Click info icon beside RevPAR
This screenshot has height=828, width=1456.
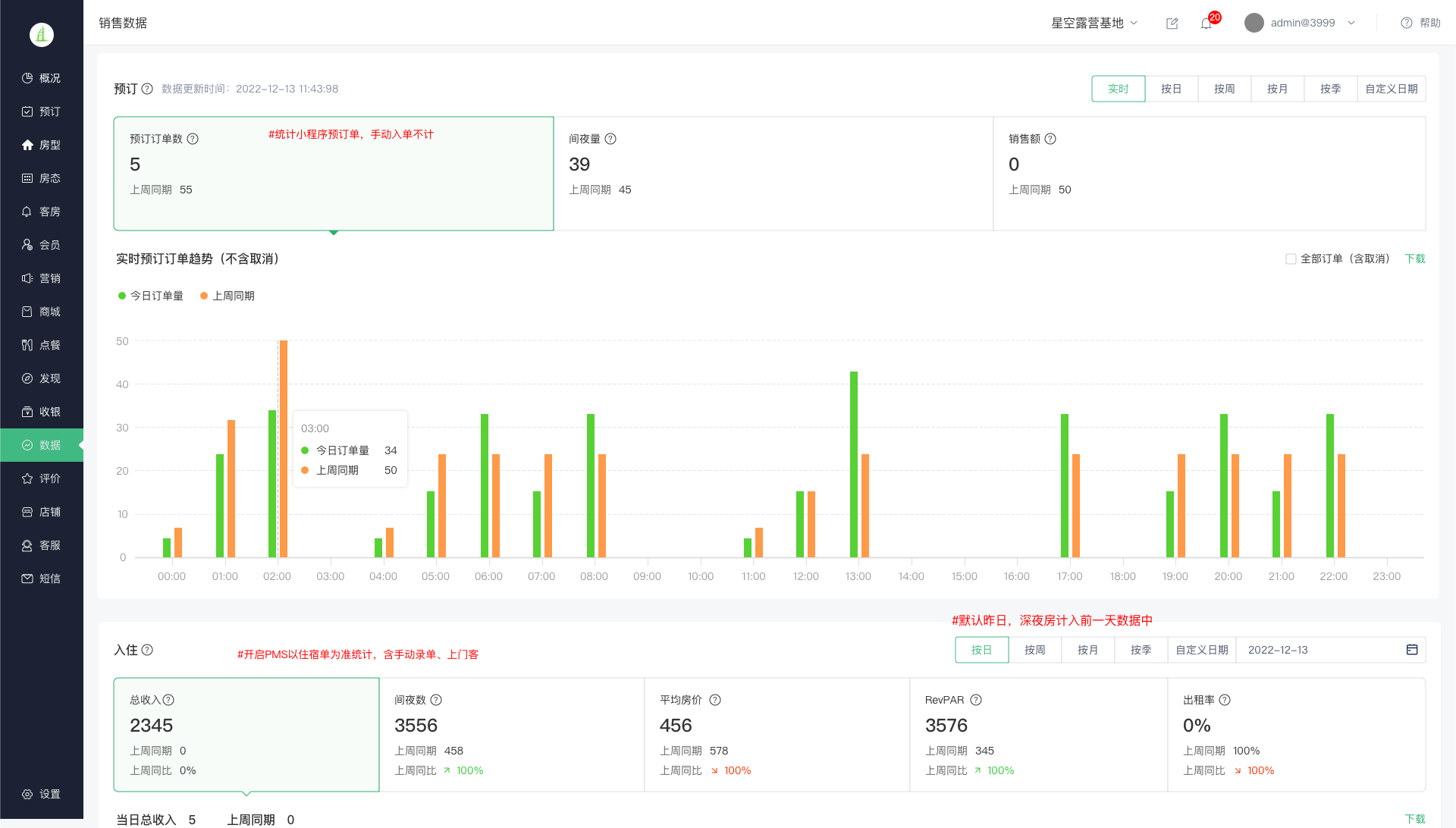point(976,700)
